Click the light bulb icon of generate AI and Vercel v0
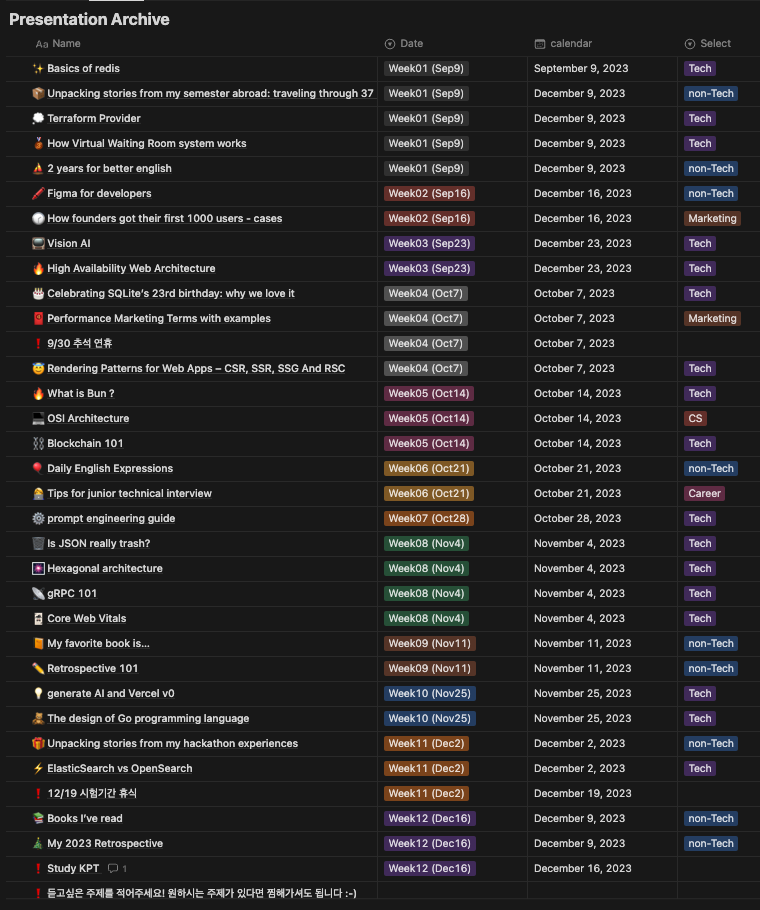Image resolution: width=760 pixels, height=910 pixels. click(x=38, y=693)
